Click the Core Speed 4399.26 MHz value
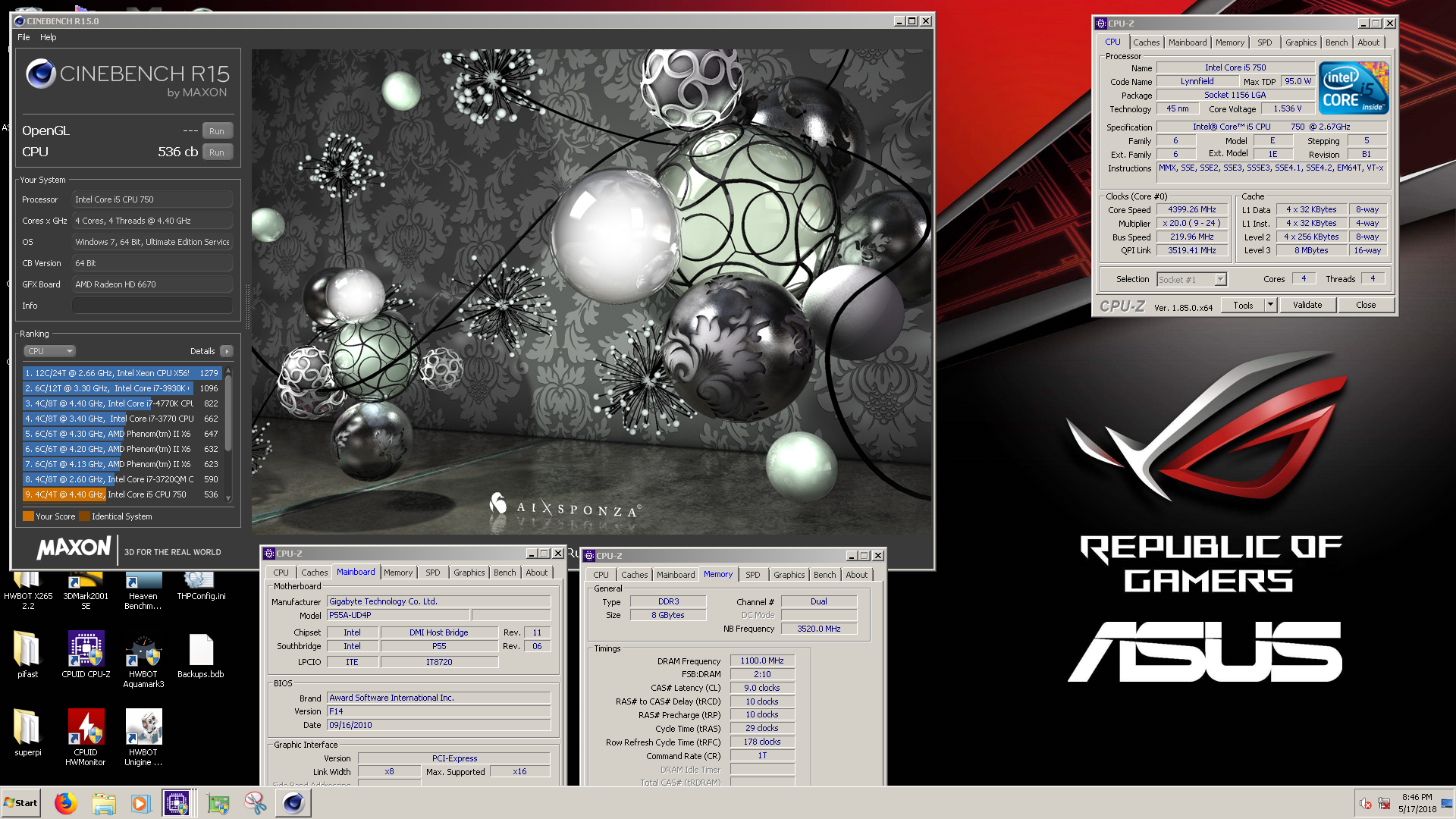This screenshot has width=1456, height=819. coord(1191,209)
